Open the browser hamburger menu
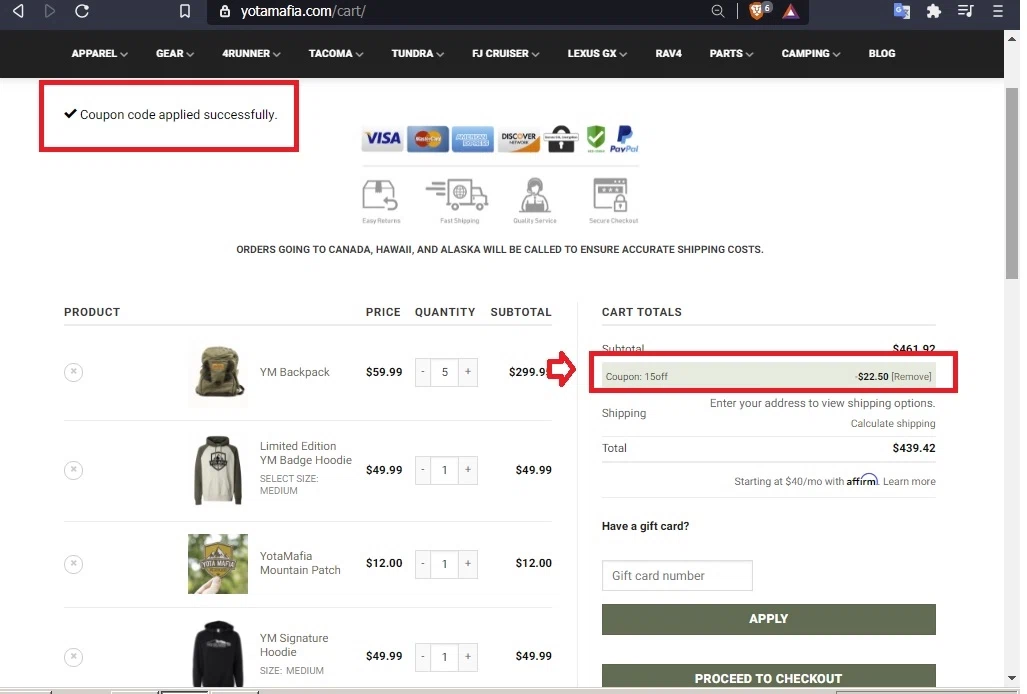 coord(998,11)
